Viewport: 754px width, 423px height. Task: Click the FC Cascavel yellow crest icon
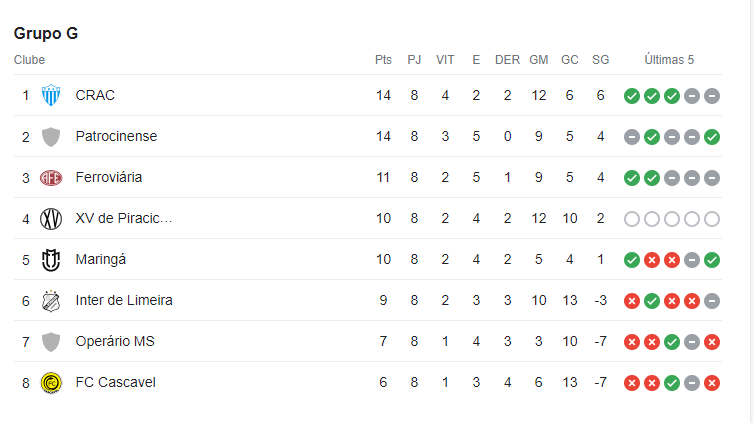[x=51, y=383]
